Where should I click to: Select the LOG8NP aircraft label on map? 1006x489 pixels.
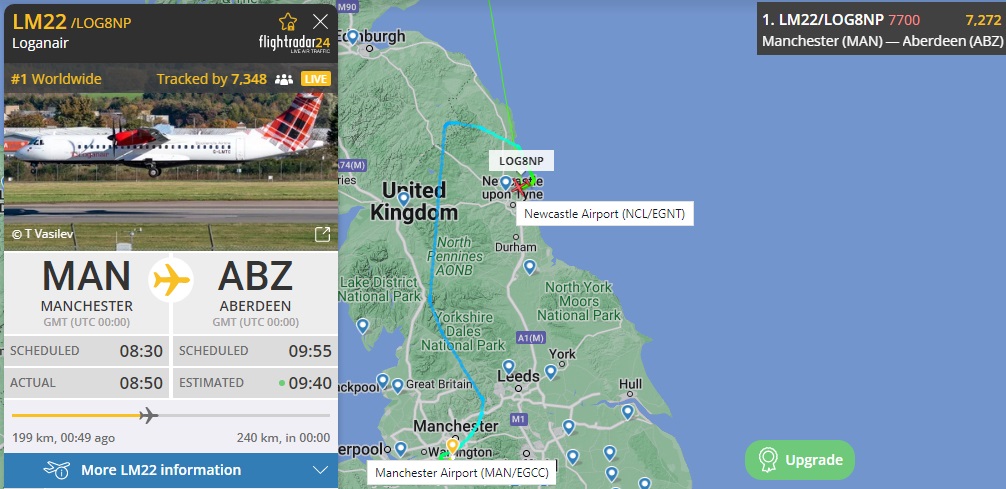pyautogui.click(x=521, y=160)
